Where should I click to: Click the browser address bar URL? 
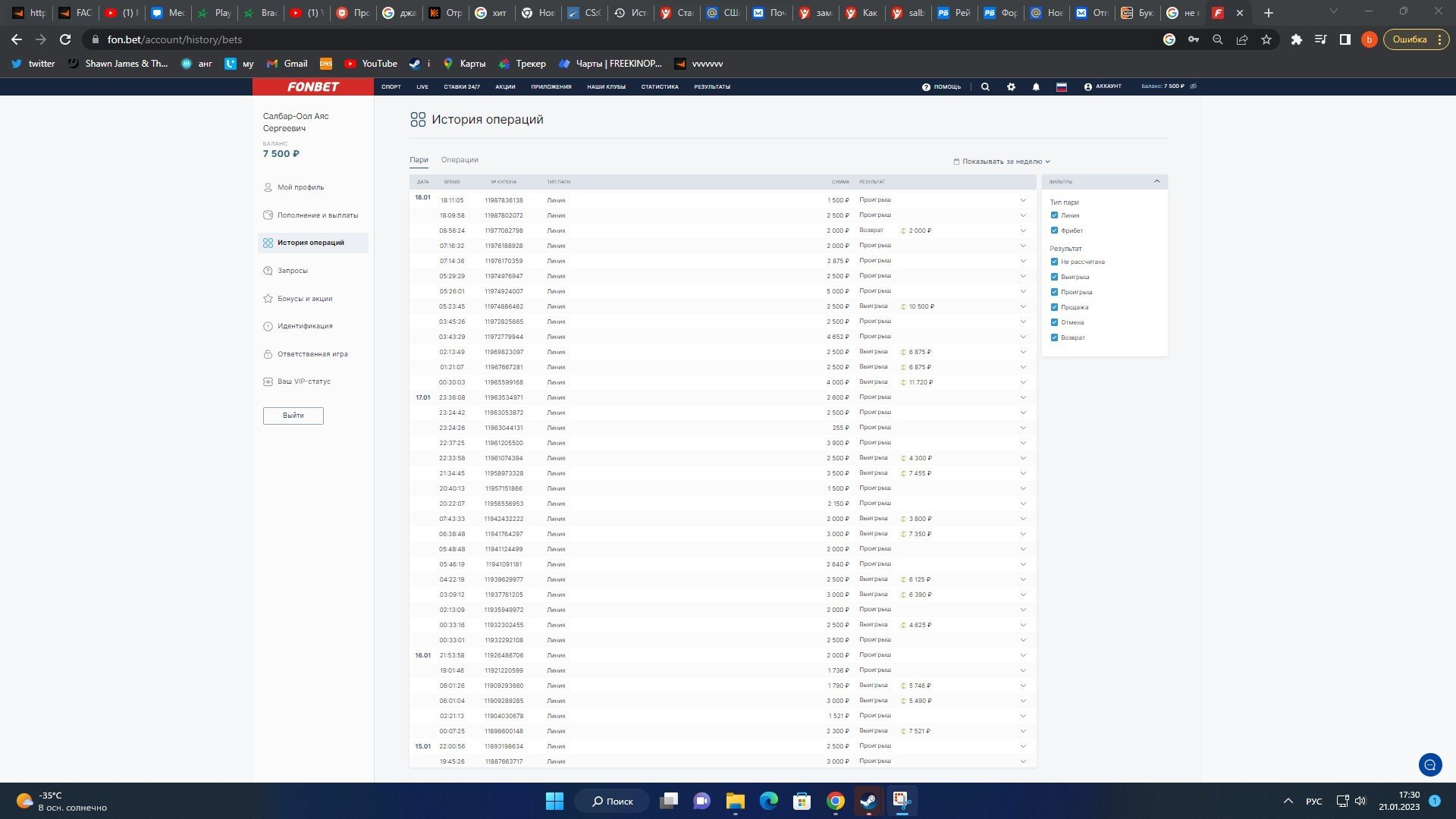(174, 39)
